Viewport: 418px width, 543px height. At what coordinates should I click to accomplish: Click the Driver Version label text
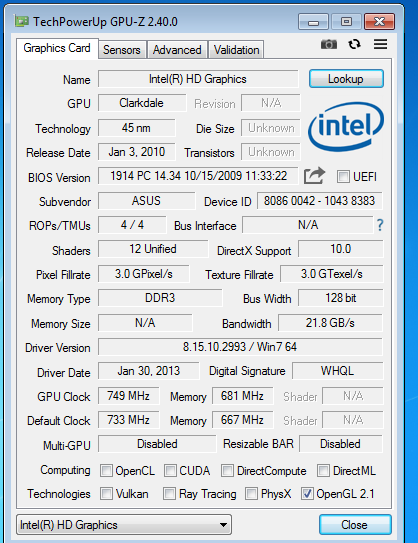58,348
